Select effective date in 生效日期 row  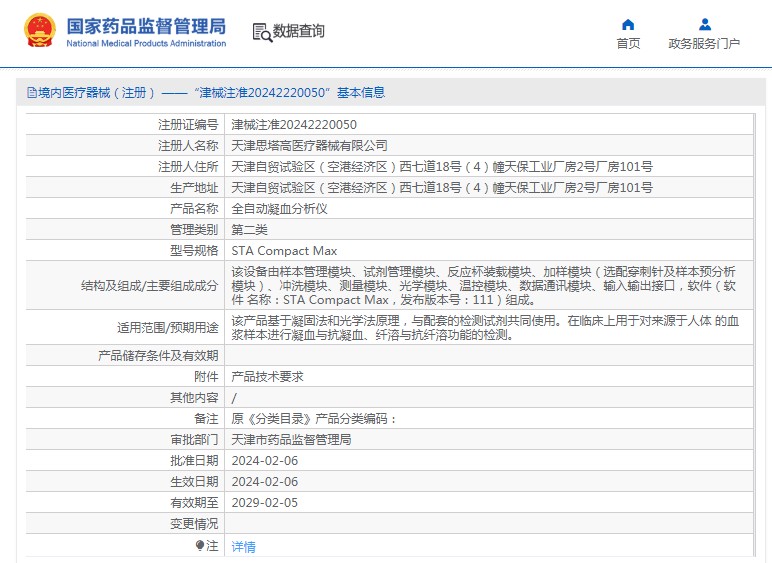(265, 482)
